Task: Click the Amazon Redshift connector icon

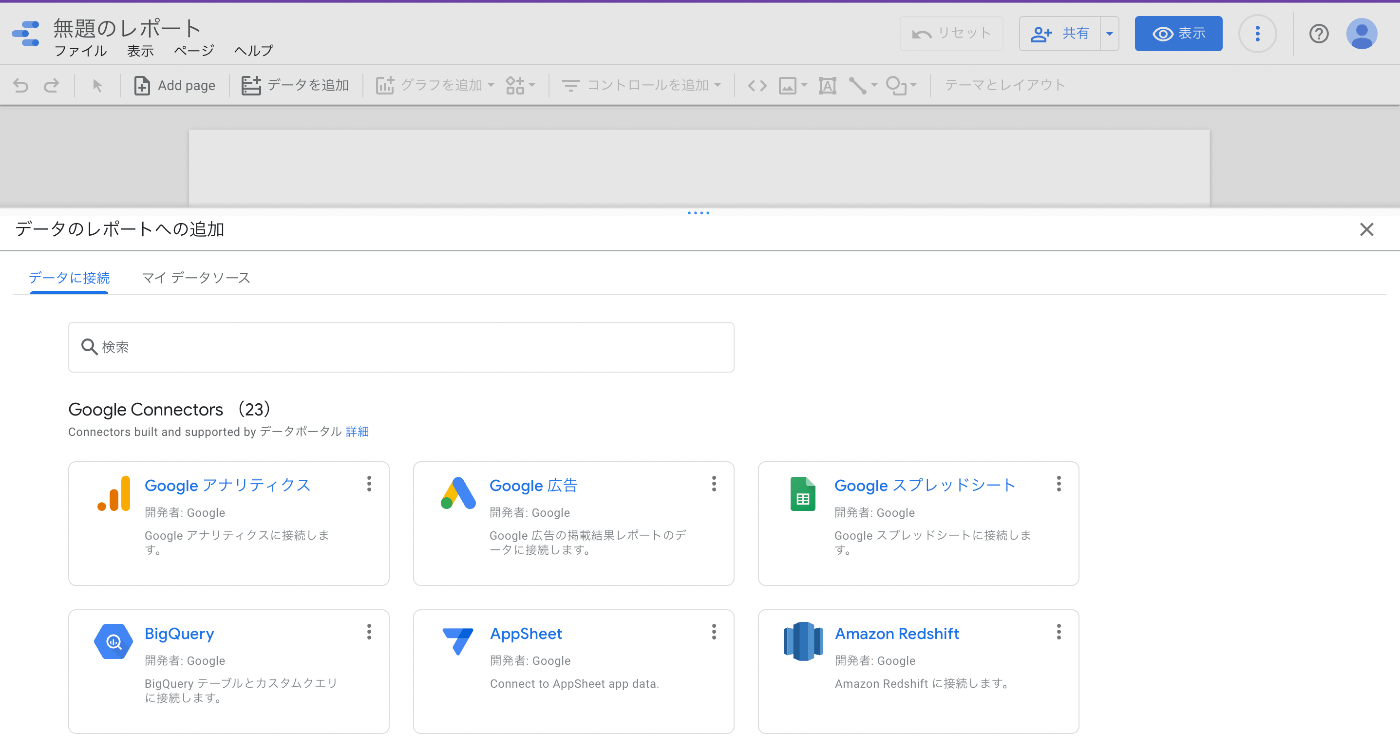Action: (x=803, y=642)
